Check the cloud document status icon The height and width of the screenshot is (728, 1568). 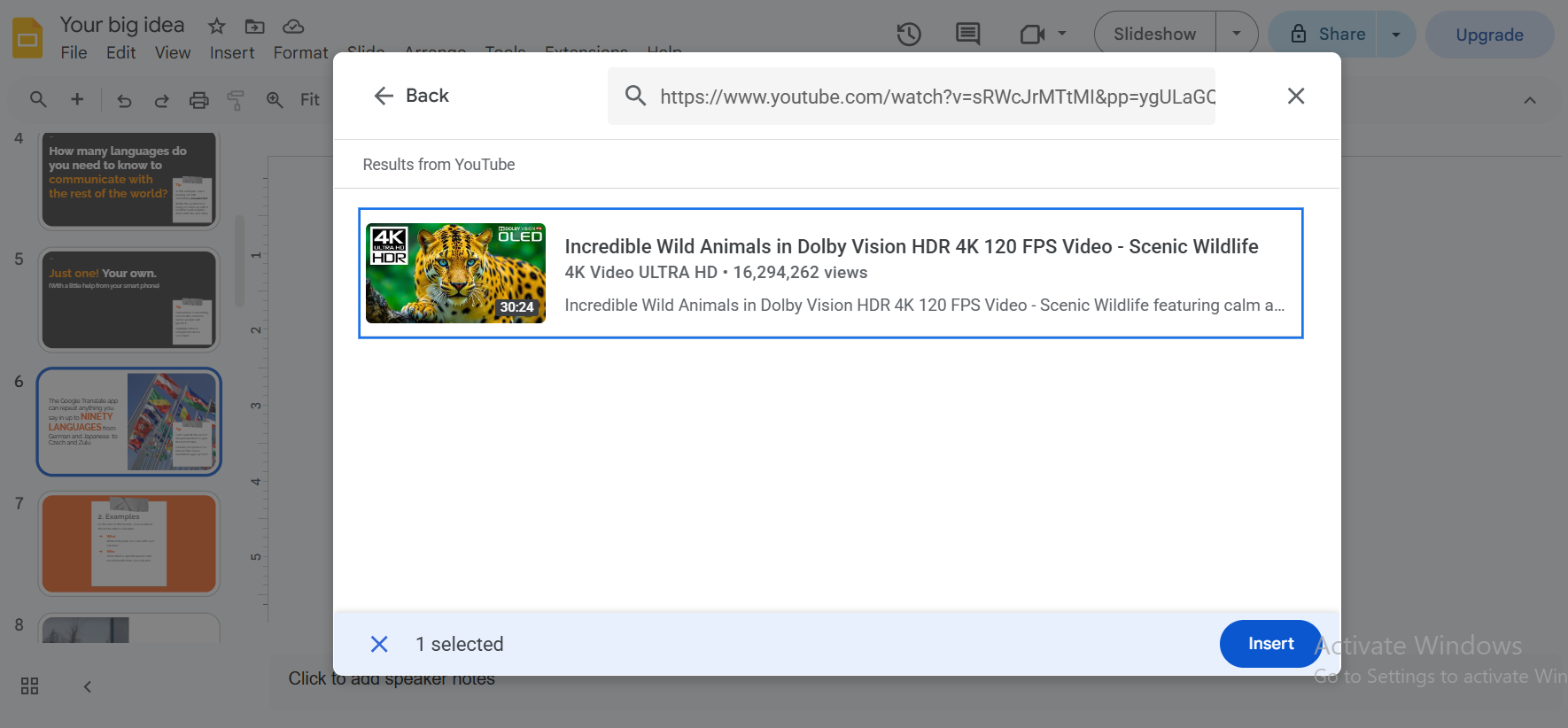(293, 26)
